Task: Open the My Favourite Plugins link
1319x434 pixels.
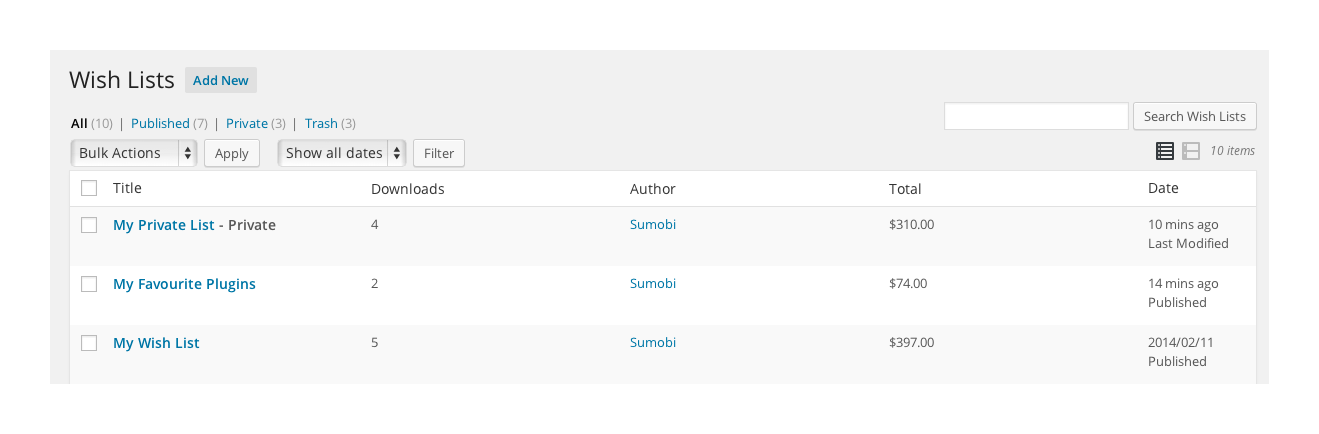Action: [184, 284]
